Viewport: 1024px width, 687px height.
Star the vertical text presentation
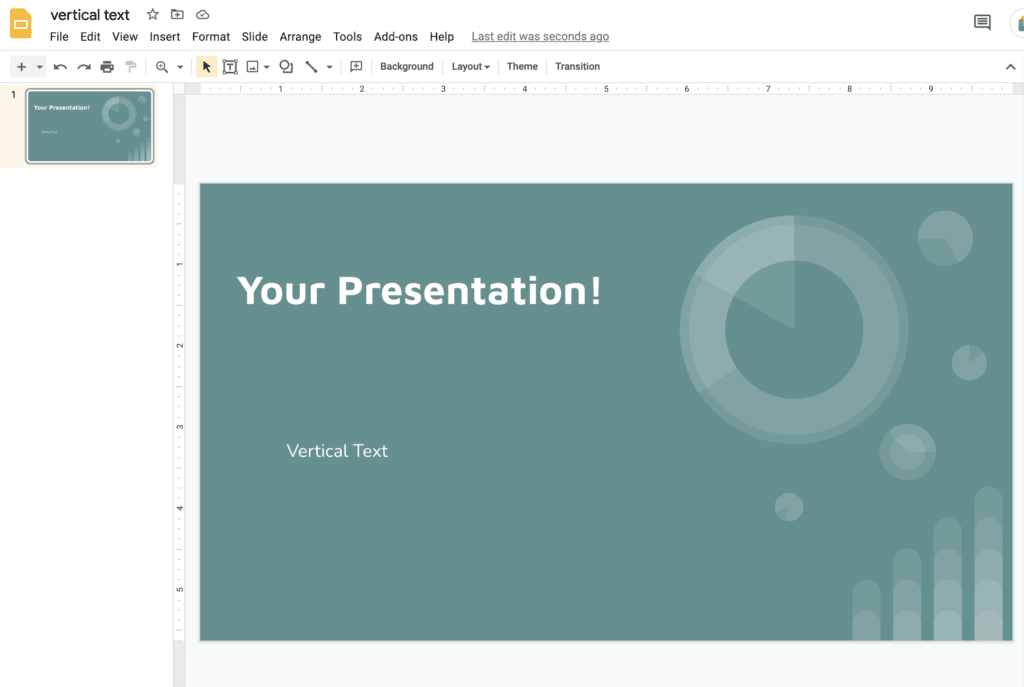151,14
